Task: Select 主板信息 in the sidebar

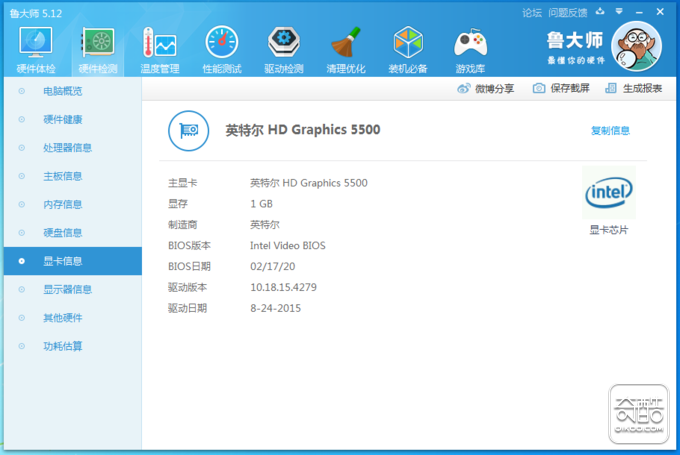Action: click(x=73, y=176)
